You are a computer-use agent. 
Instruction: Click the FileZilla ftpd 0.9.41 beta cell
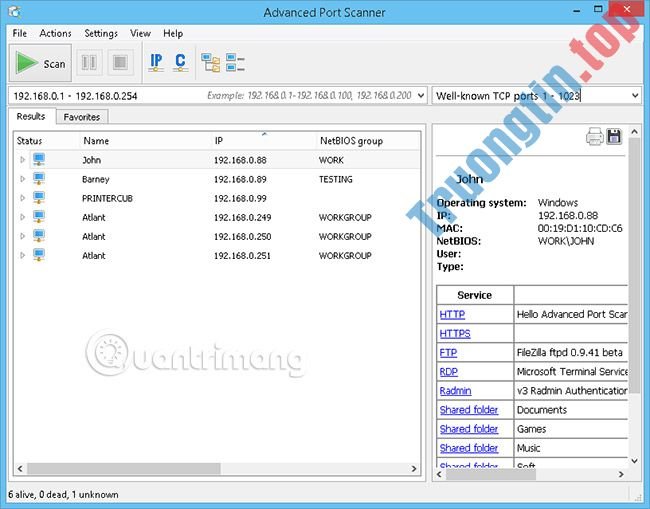[570, 352]
